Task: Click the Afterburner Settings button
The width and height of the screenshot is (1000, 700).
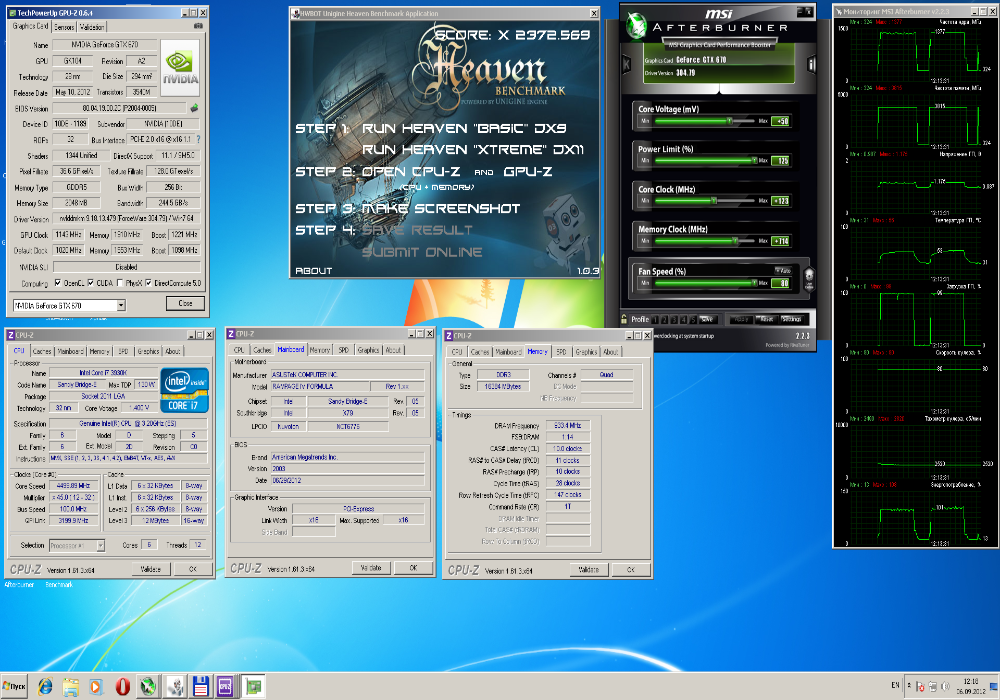Action: [x=792, y=319]
